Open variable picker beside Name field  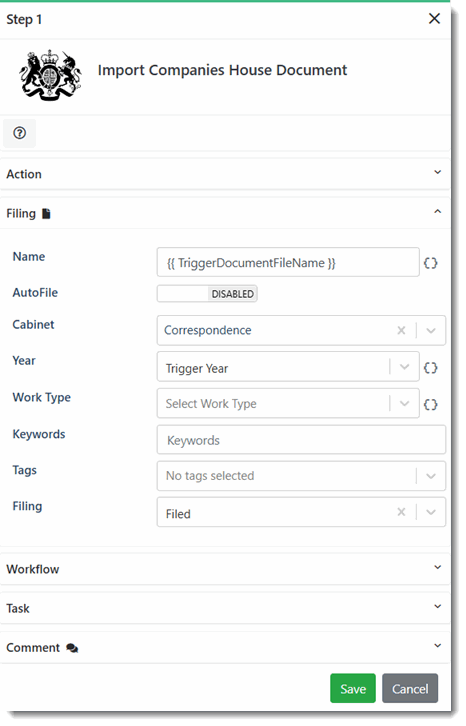pyautogui.click(x=431, y=263)
